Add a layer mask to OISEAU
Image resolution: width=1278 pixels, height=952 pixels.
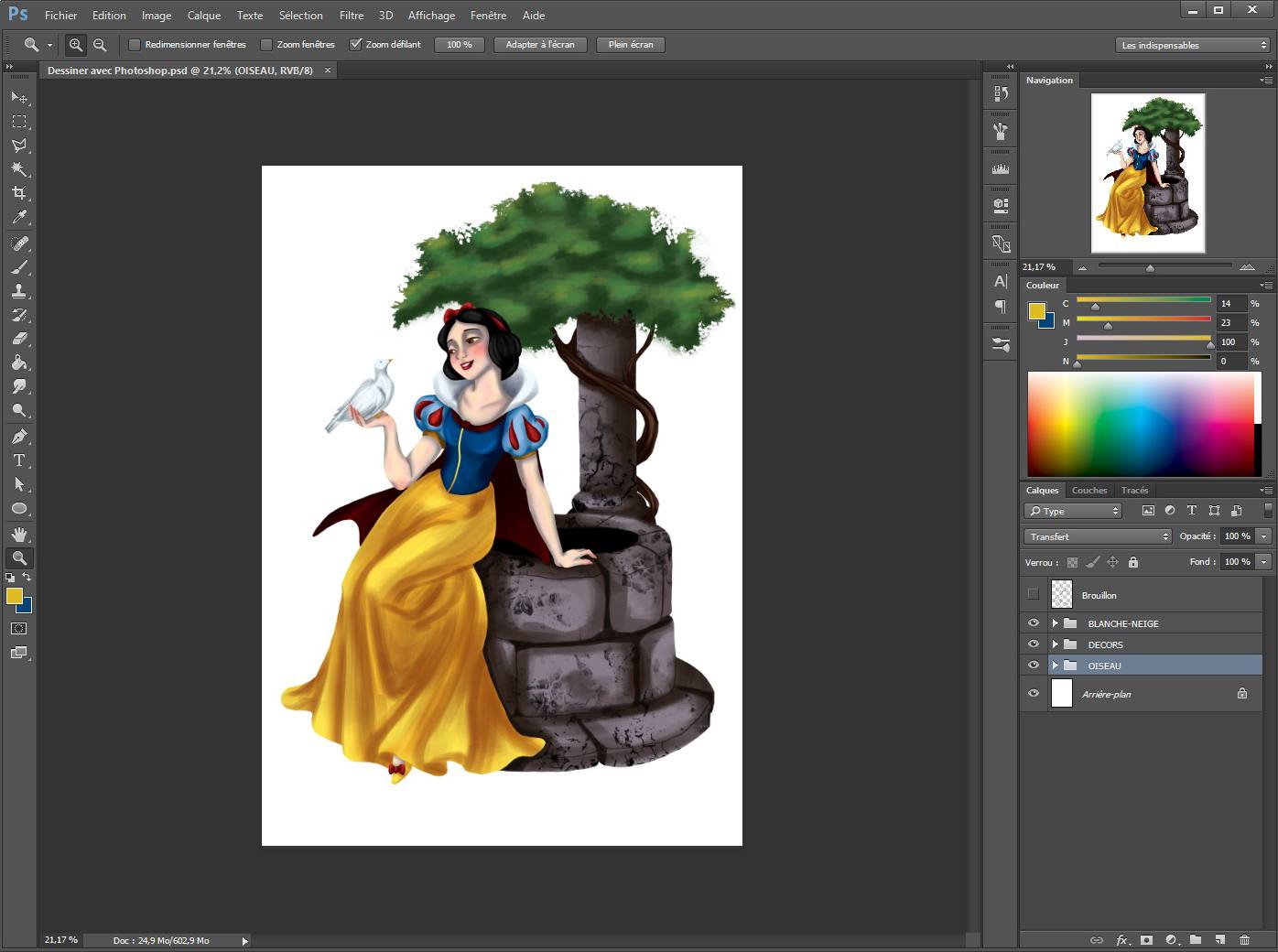1145,940
